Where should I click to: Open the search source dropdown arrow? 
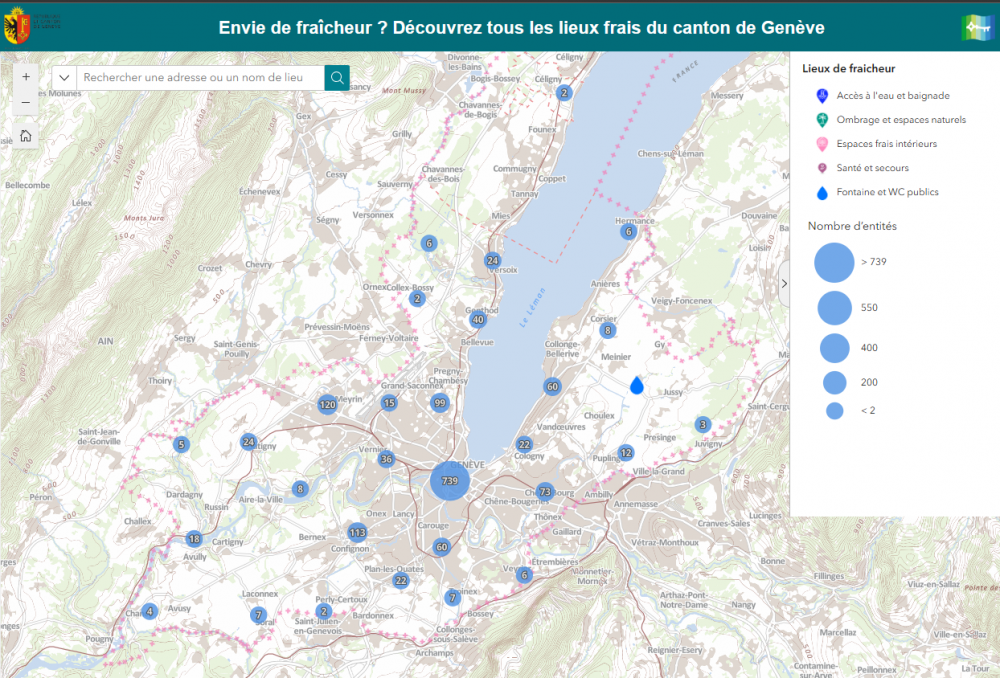pyautogui.click(x=64, y=78)
